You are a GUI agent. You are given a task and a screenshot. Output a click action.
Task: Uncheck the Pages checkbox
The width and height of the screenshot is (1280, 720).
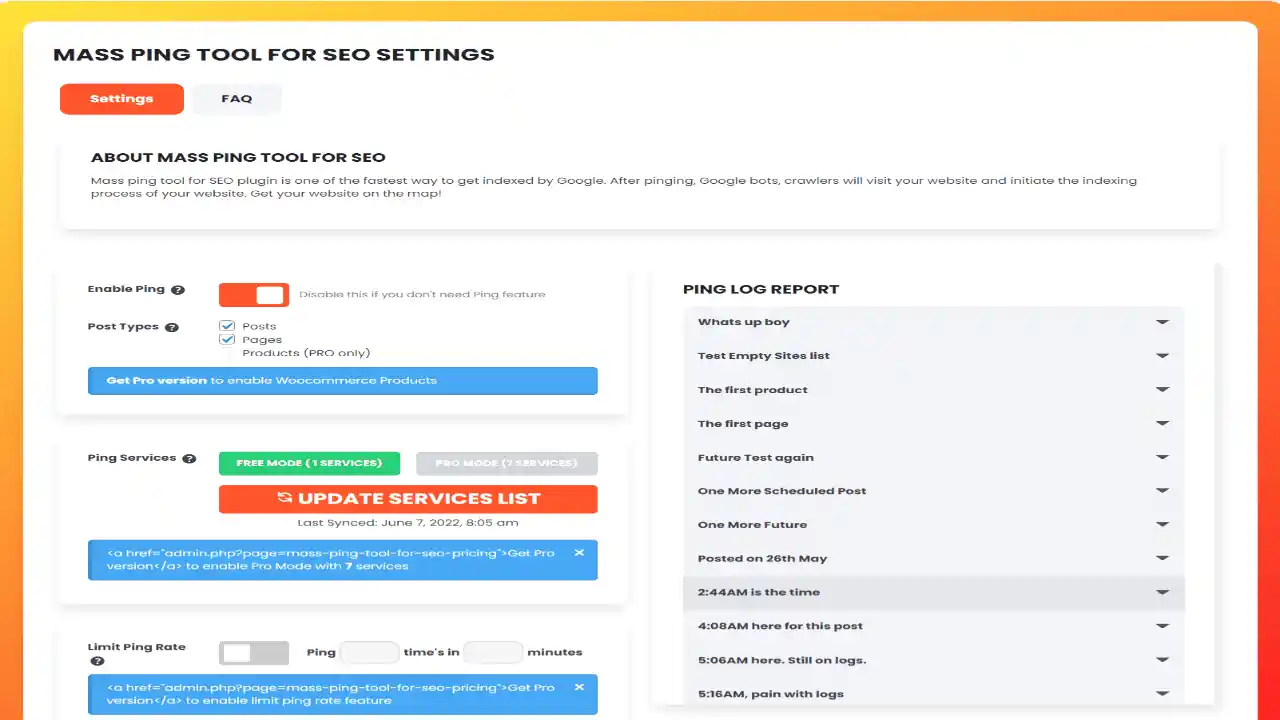[x=227, y=339]
